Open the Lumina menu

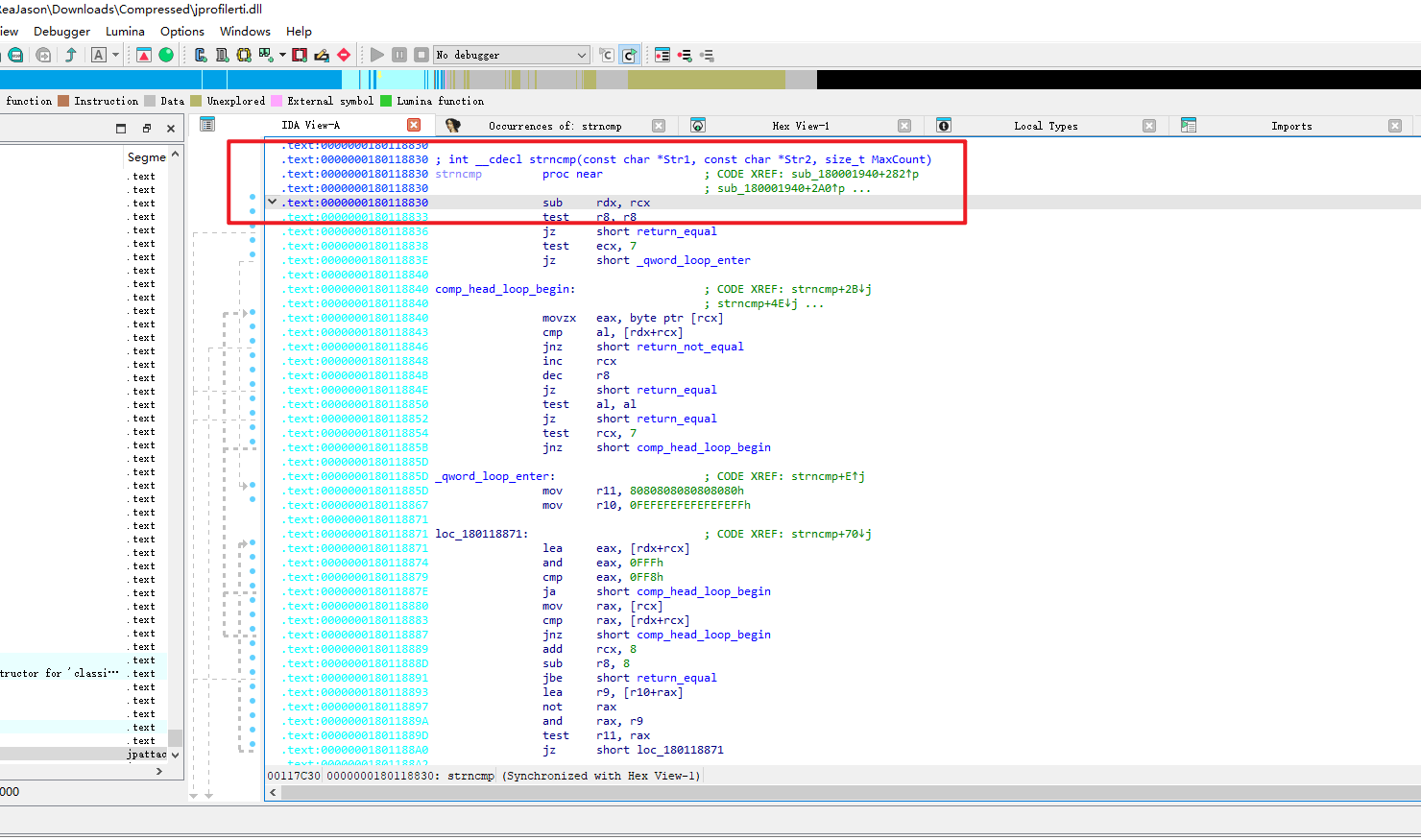click(x=125, y=31)
